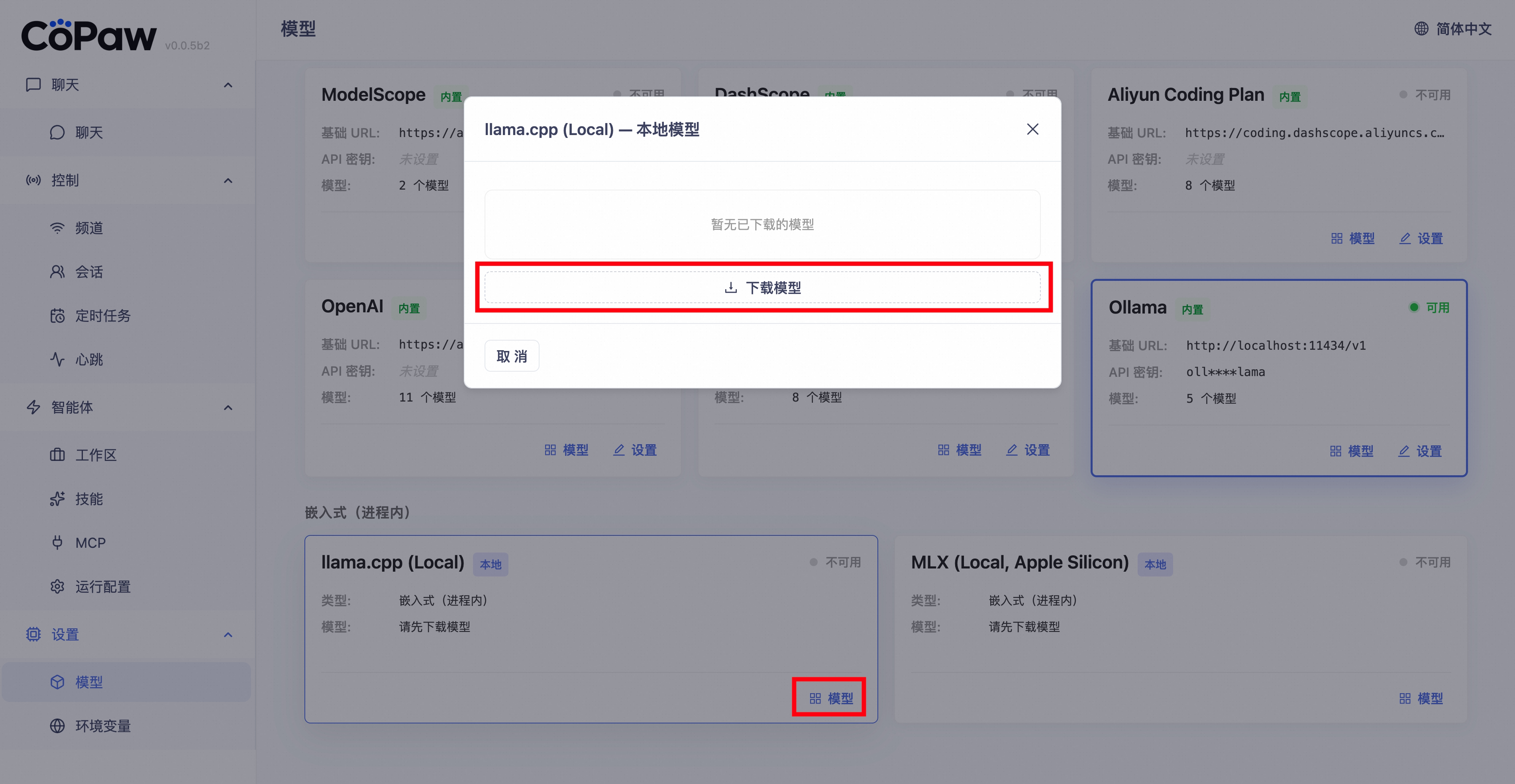Close the llama.cpp local model dialog
Image resolution: width=1515 pixels, height=784 pixels.
[1032, 129]
